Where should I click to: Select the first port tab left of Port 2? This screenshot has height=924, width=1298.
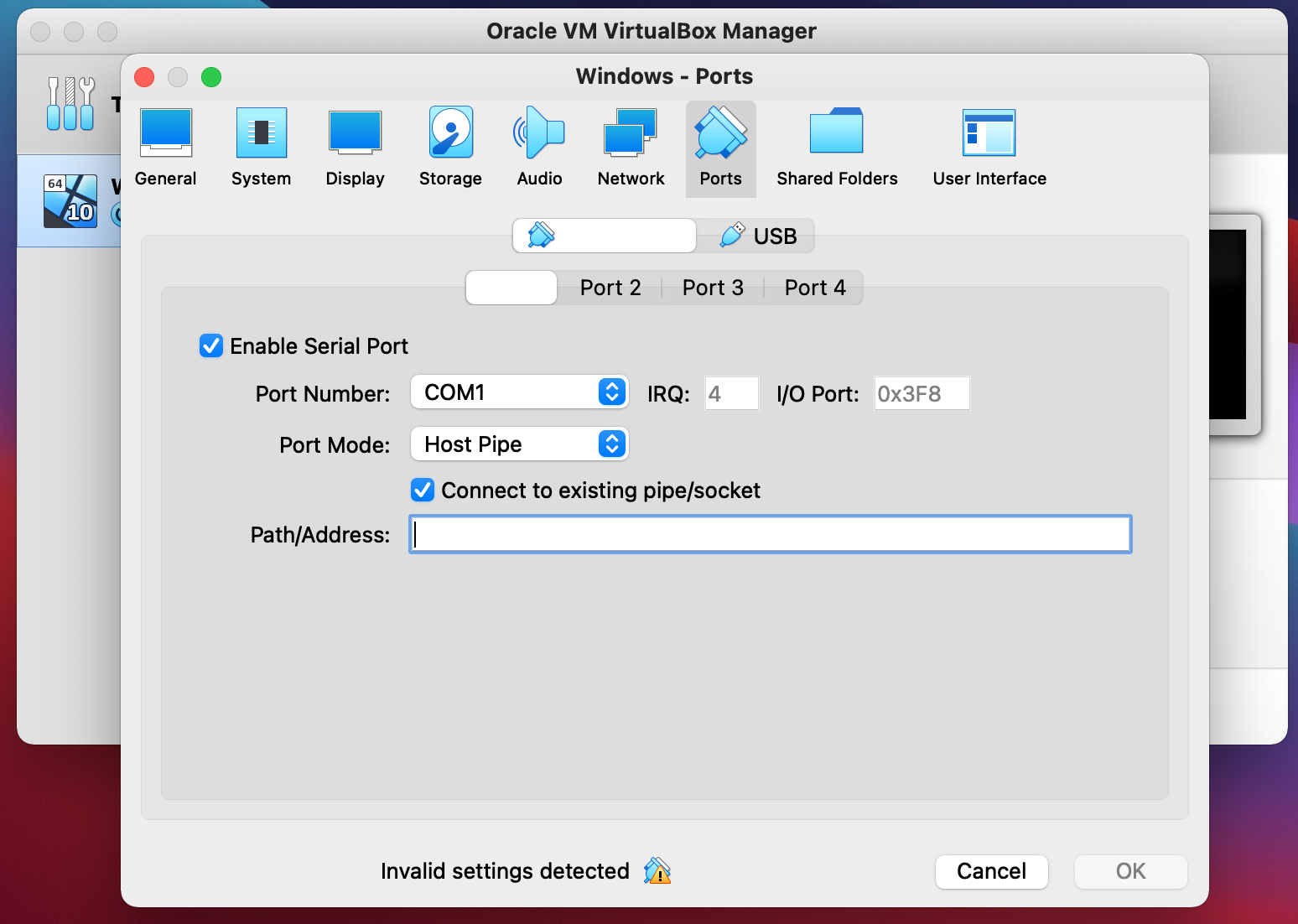click(x=511, y=288)
